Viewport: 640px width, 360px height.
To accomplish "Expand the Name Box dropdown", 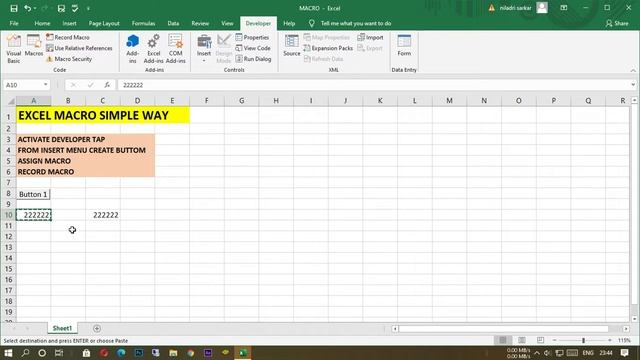I will tap(45, 85).
